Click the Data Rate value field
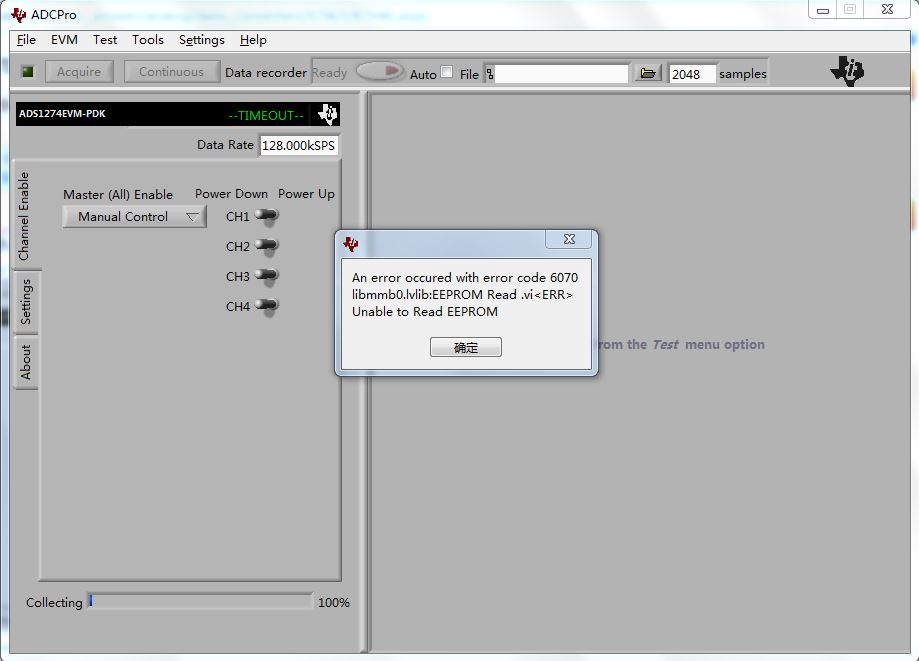 click(299, 145)
